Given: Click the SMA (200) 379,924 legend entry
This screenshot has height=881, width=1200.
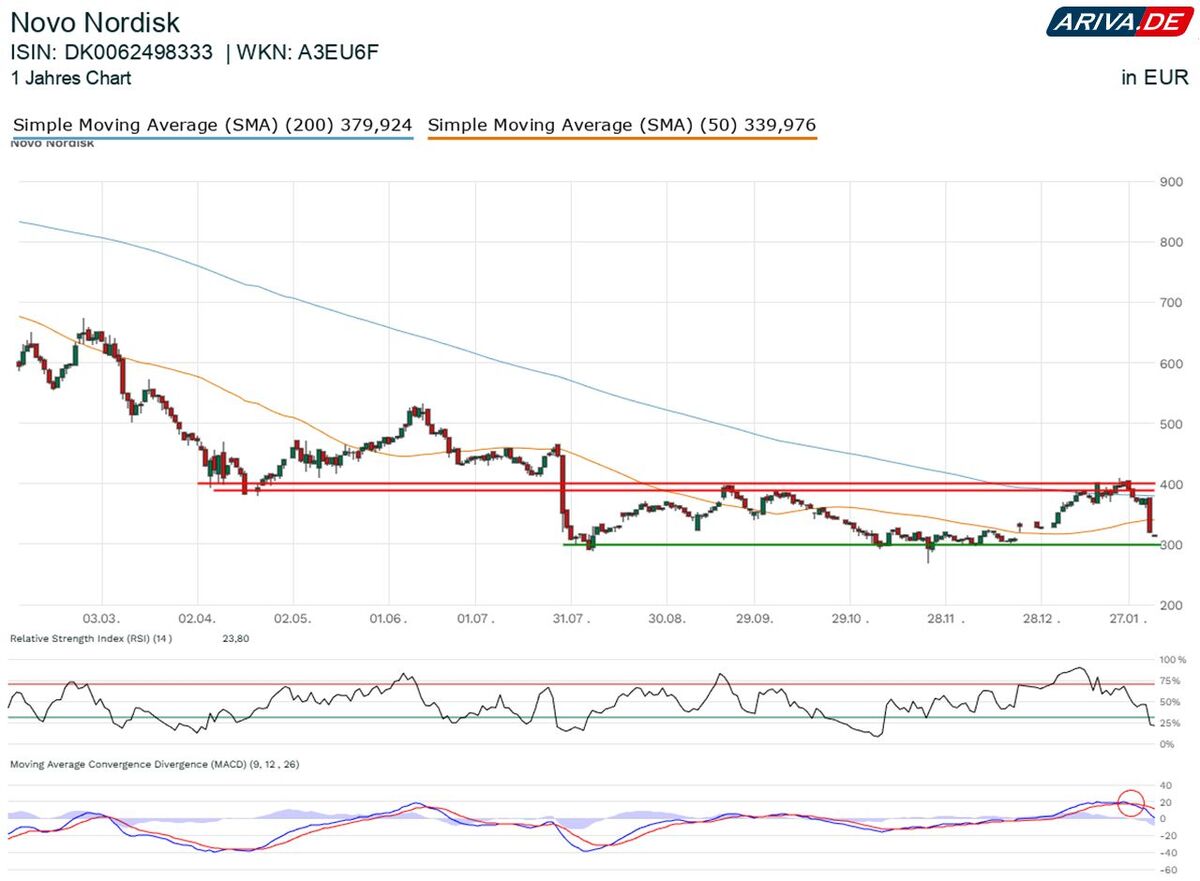Looking at the screenshot, I should (213, 126).
